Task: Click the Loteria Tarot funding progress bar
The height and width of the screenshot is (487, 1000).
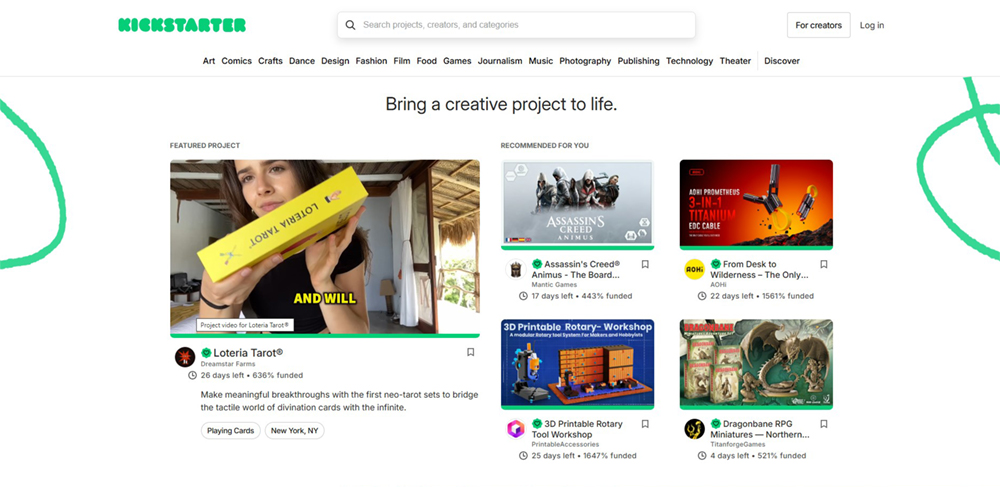Action: point(325,335)
